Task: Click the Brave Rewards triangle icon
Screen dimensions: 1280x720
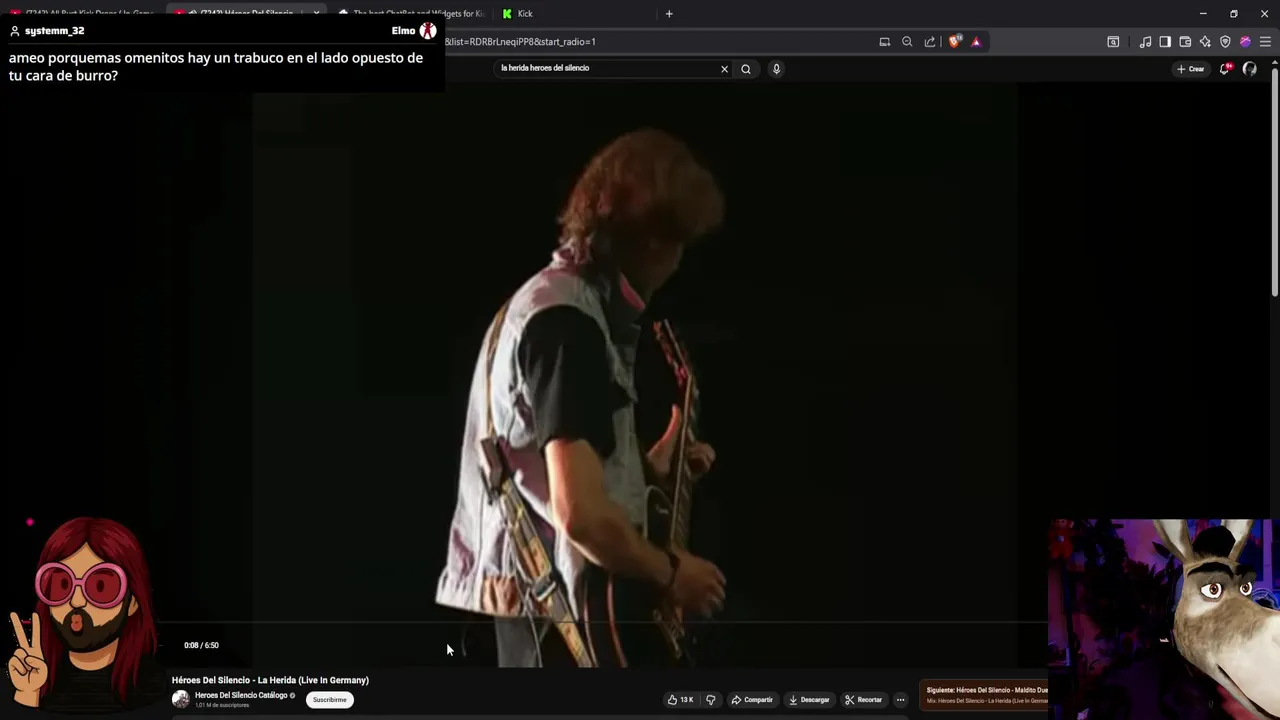Action: pos(976,42)
